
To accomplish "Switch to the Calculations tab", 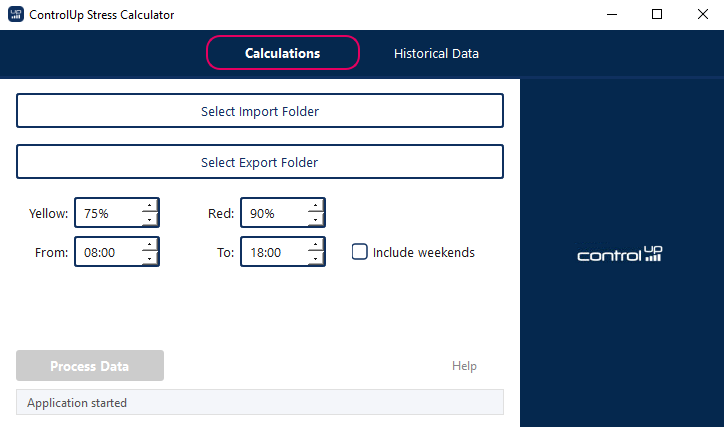I will coord(283,53).
